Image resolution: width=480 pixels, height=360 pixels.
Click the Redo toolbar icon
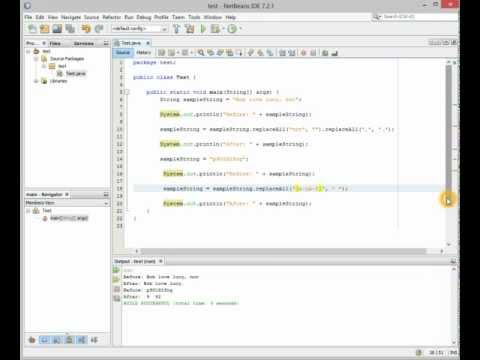[99, 29]
